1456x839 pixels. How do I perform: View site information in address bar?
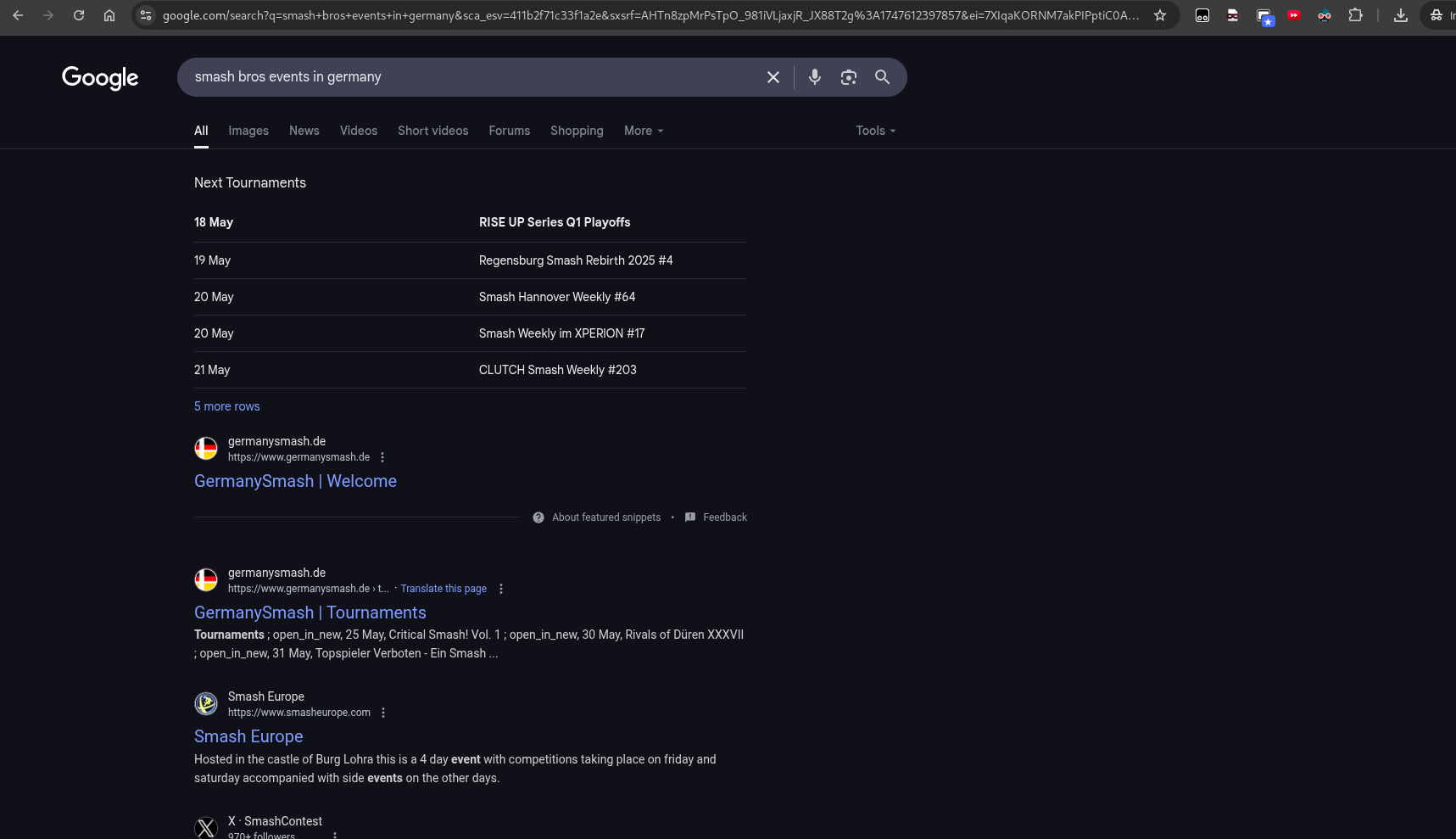tap(146, 15)
